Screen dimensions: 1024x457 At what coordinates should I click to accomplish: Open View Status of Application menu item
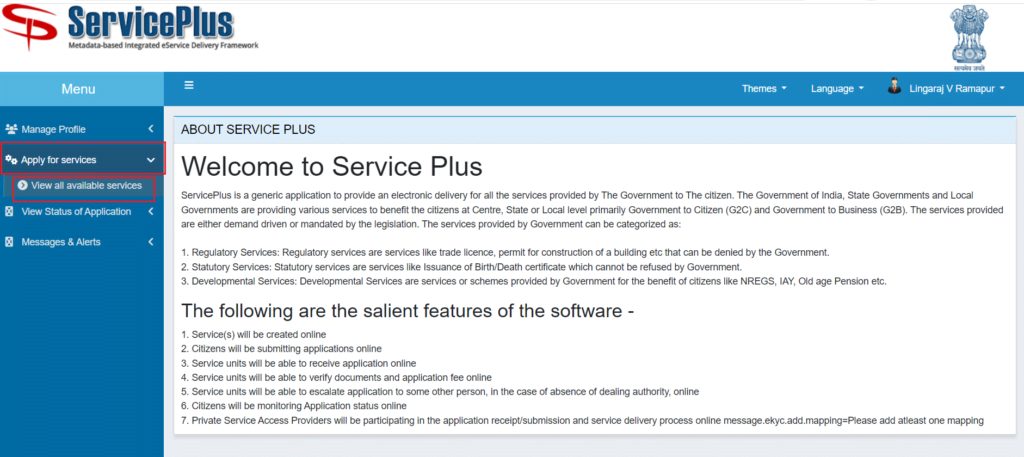pyautogui.click(x=82, y=212)
